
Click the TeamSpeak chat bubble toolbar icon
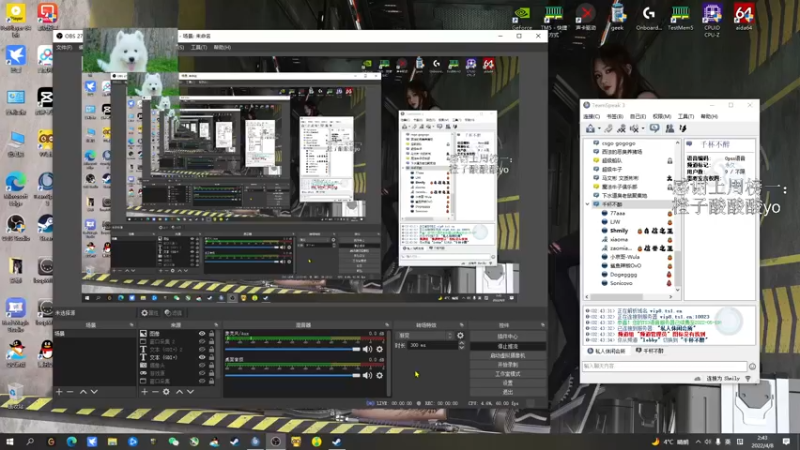coord(655,128)
